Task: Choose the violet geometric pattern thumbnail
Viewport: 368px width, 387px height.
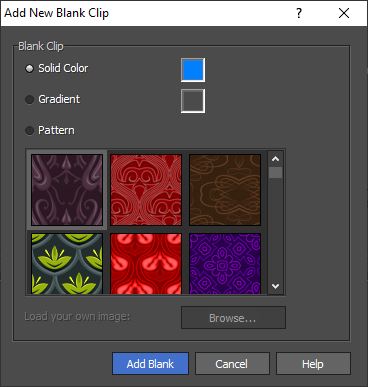Action: click(225, 264)
